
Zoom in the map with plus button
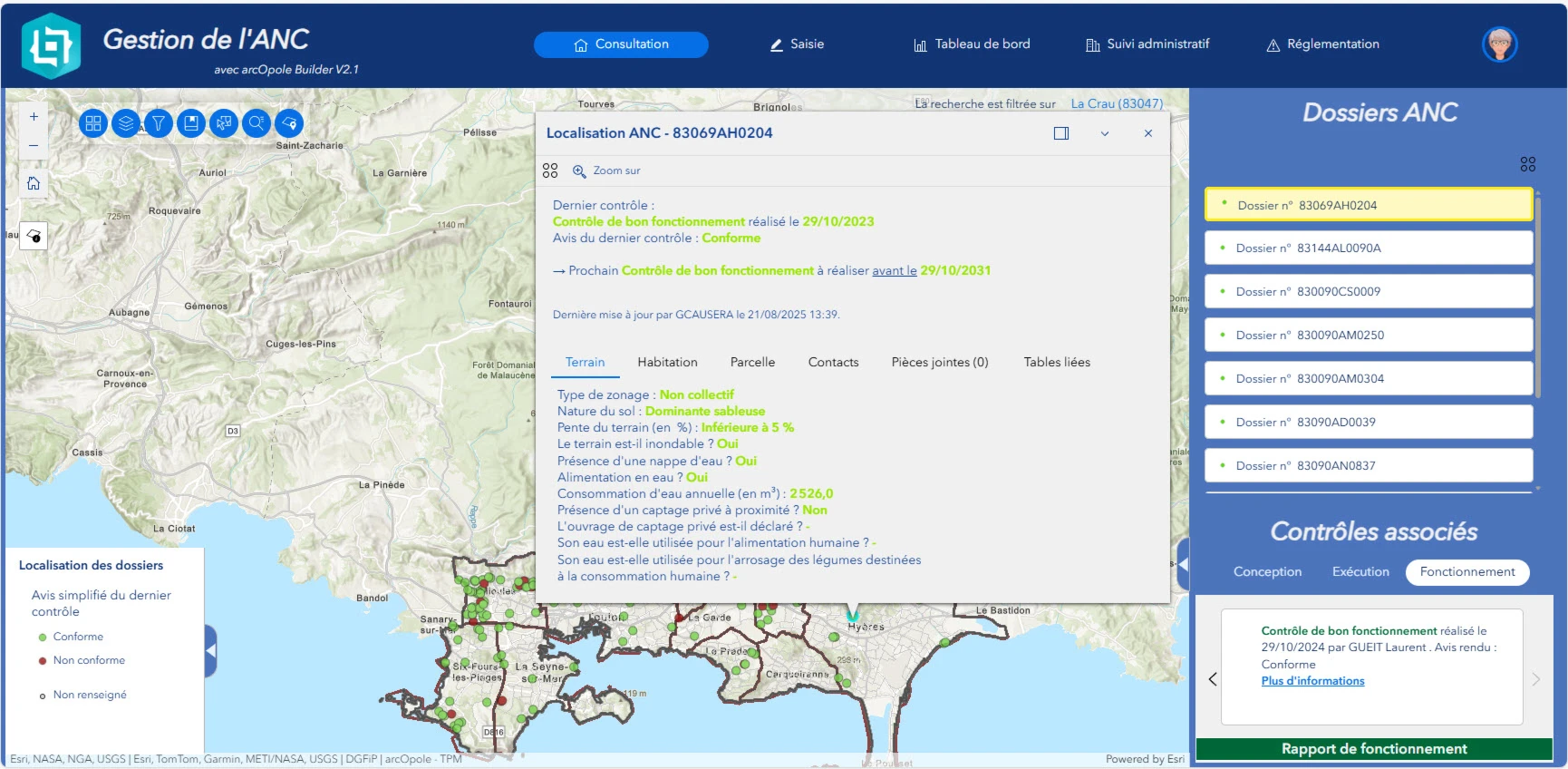(x=34, y=117)
